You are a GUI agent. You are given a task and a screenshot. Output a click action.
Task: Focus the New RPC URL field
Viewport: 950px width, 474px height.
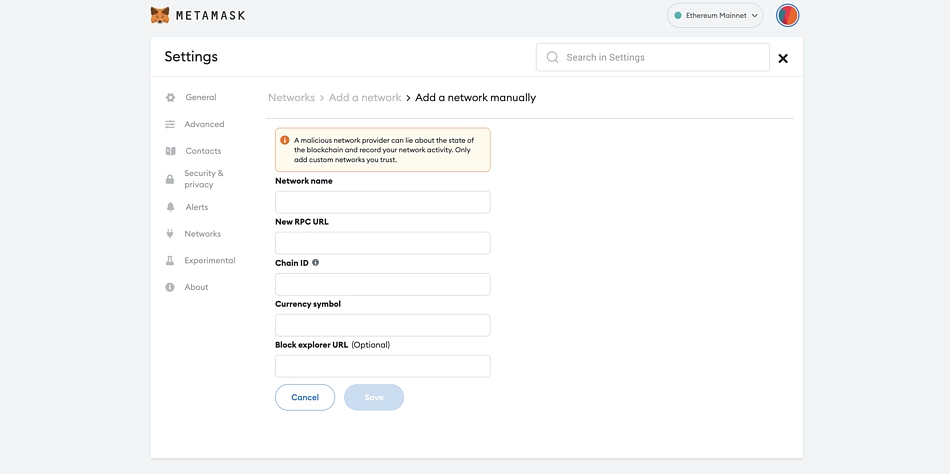click(x=382, y=243)
